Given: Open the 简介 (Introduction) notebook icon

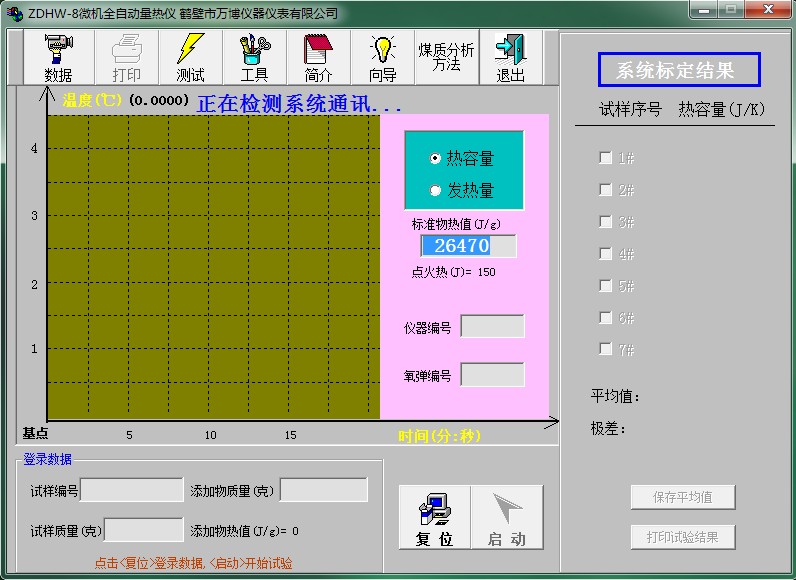Looking at the screenshot, I should [318, 57].
